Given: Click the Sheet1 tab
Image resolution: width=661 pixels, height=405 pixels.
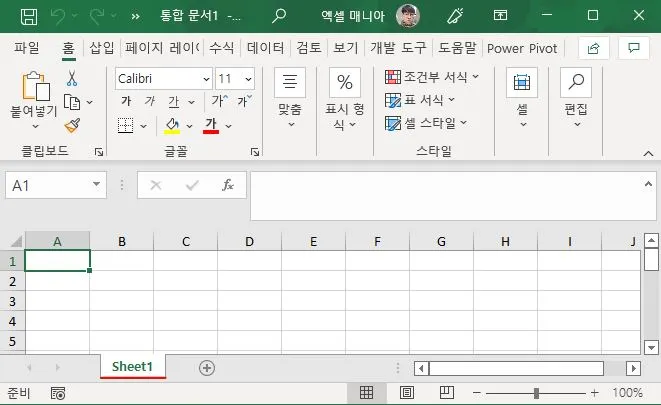Looking at the screenshot, I should [132, 367].
